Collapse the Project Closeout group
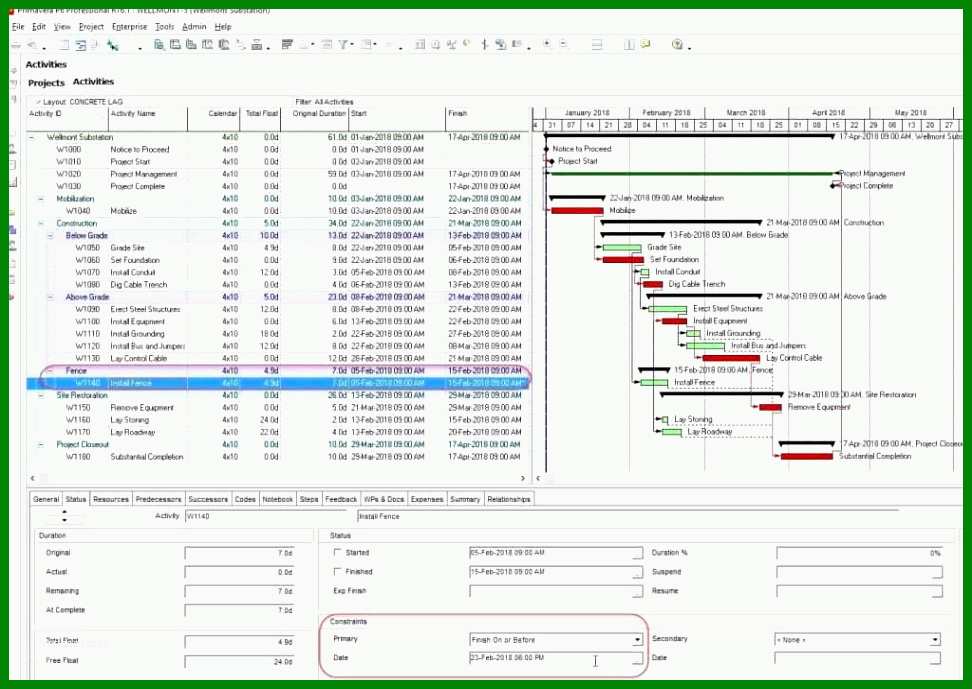This screenshot has width=972, height=689. click(41, 445)
